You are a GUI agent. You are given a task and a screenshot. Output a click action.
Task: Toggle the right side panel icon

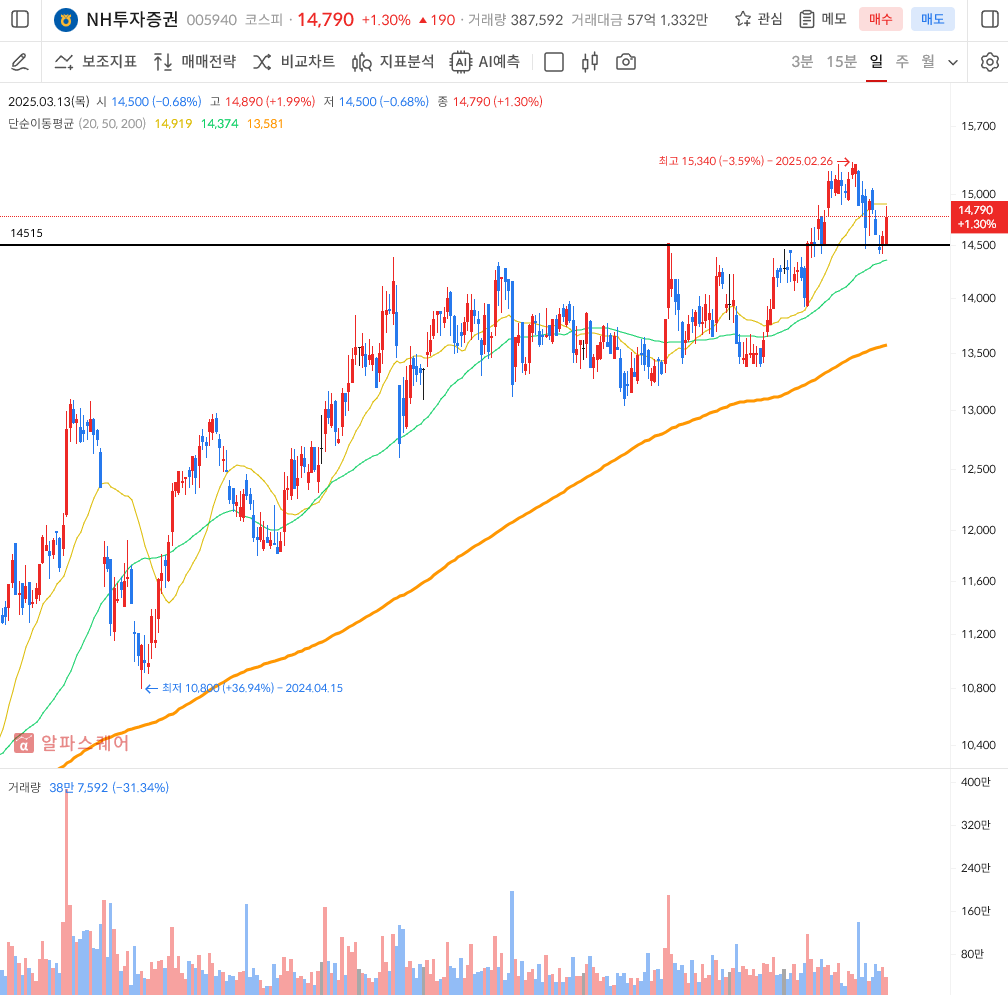(990, 19)
